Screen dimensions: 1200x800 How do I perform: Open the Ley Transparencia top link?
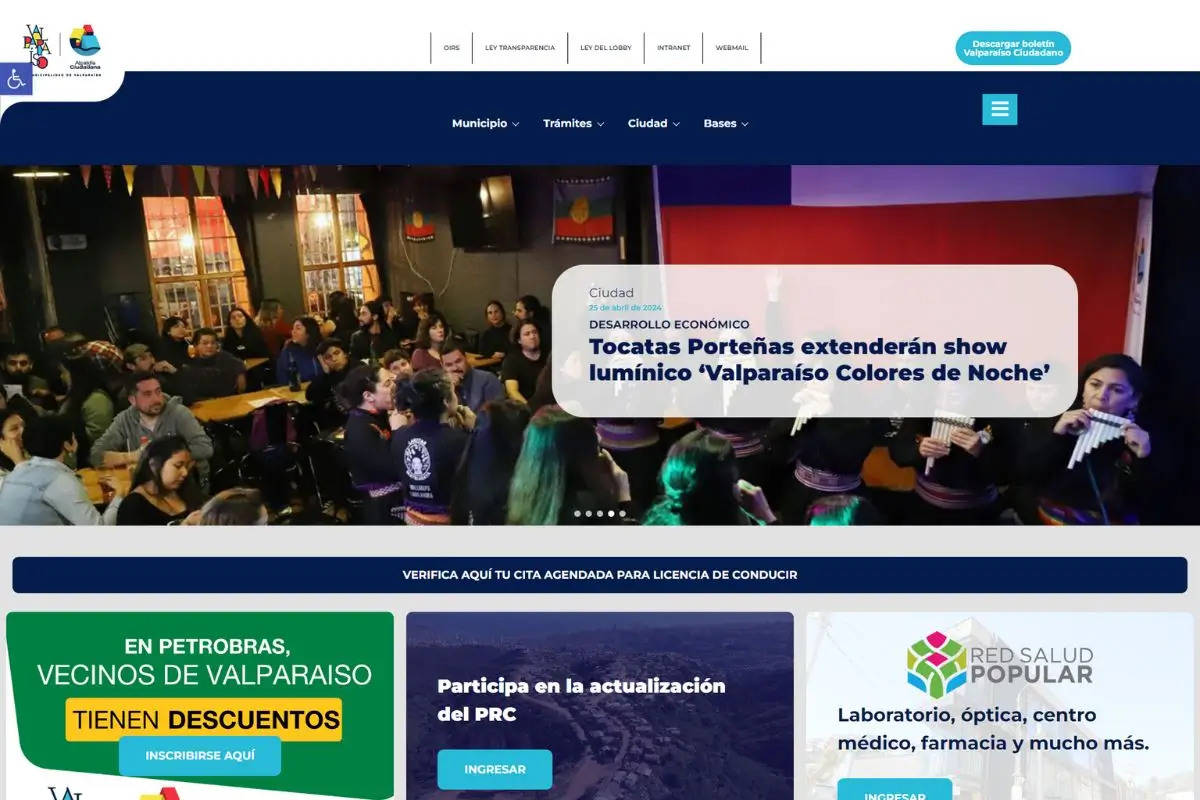520,48
